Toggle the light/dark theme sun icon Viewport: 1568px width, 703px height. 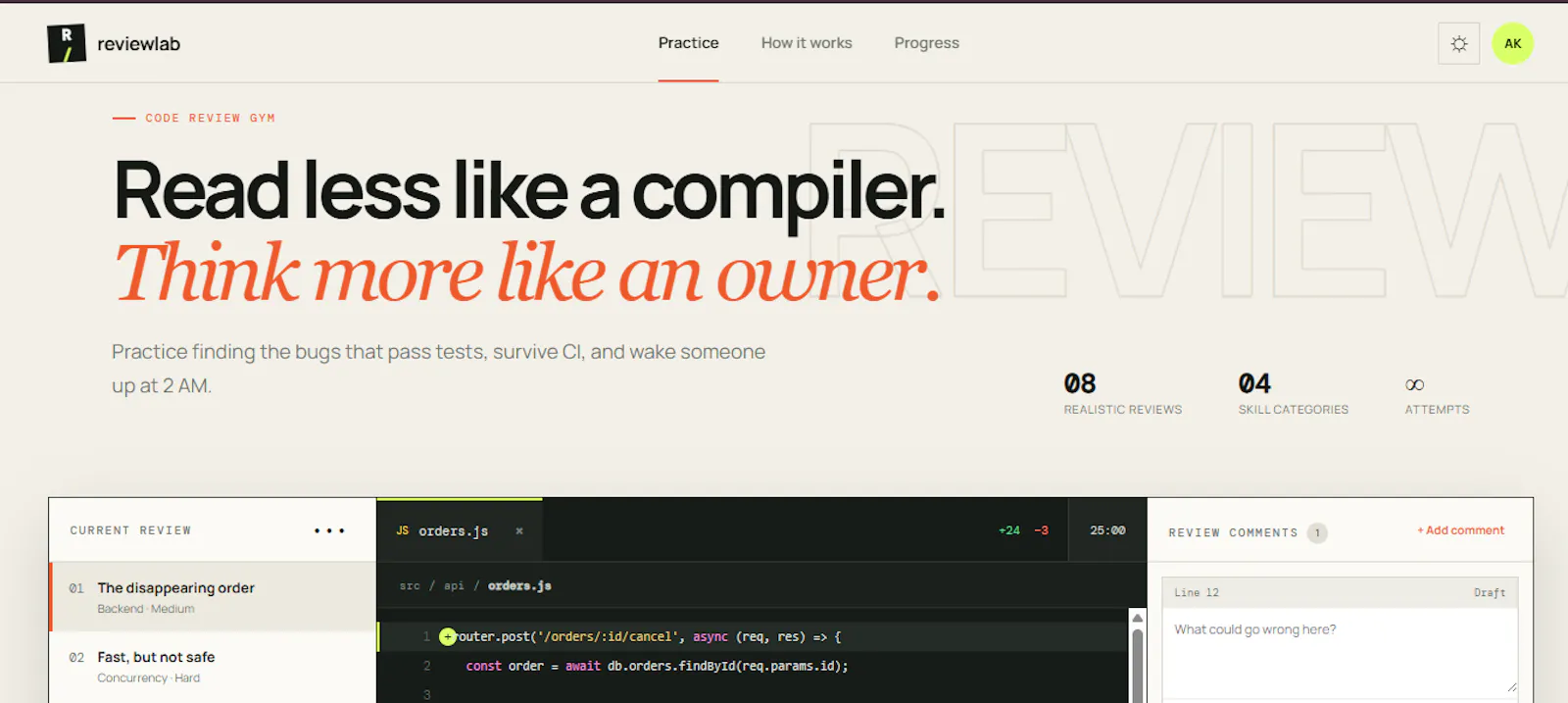point(1458,44)
